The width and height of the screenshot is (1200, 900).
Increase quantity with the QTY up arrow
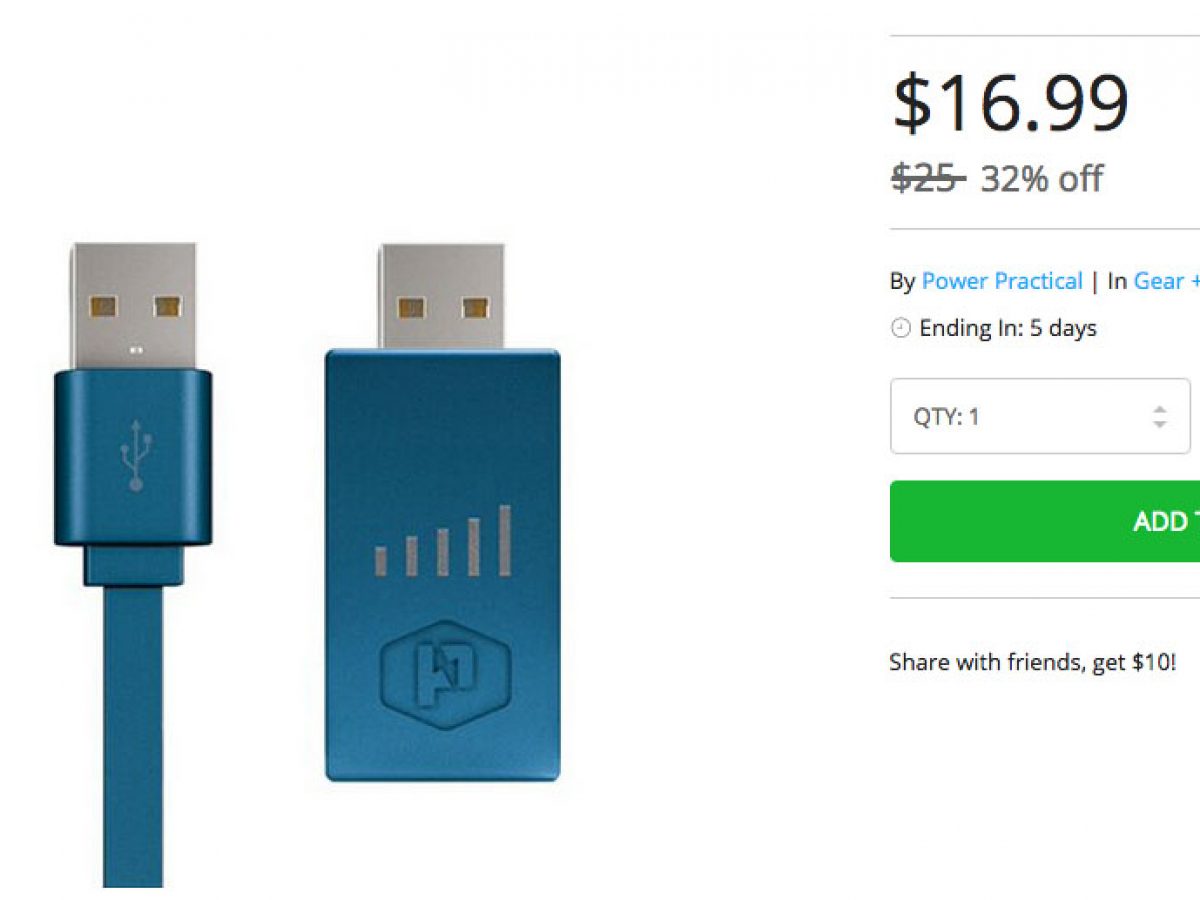coord(1159,409)
